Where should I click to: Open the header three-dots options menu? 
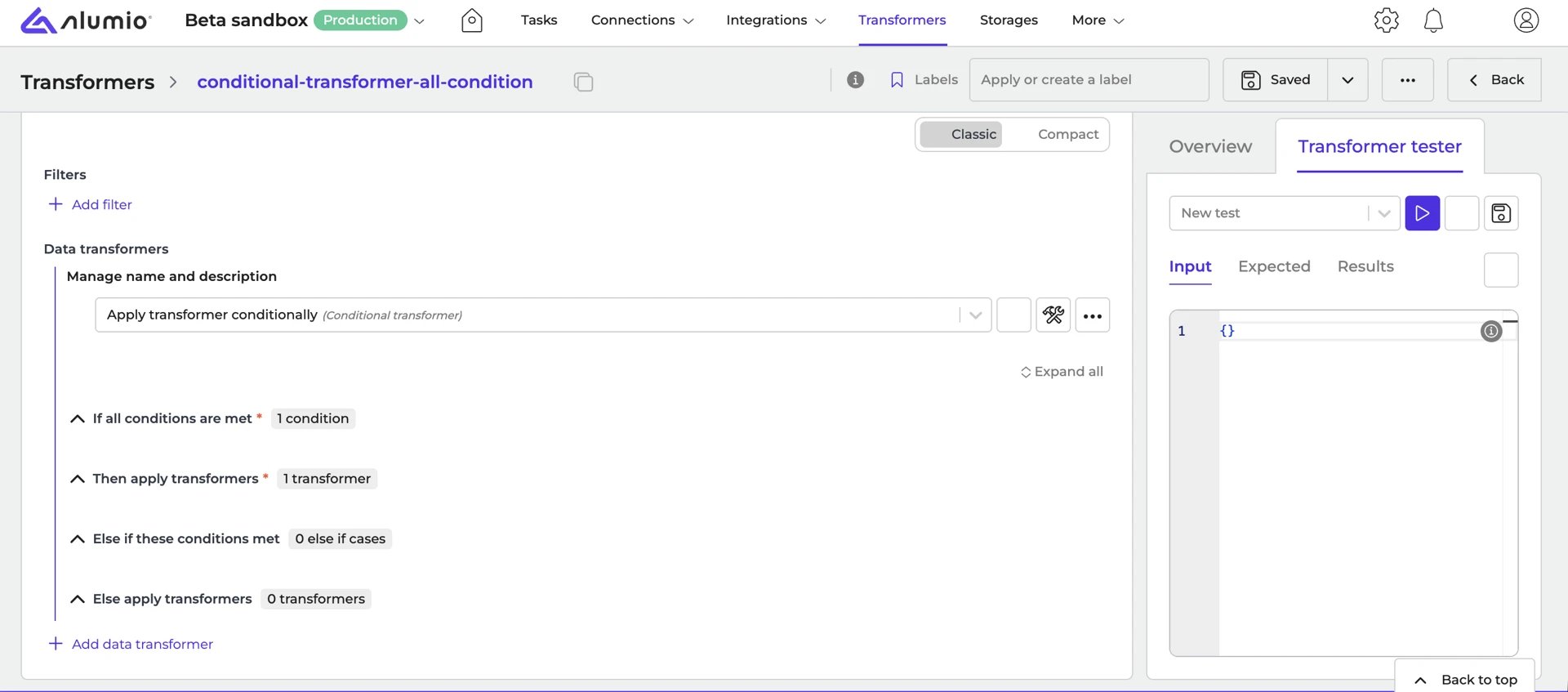coord(1408,80)
